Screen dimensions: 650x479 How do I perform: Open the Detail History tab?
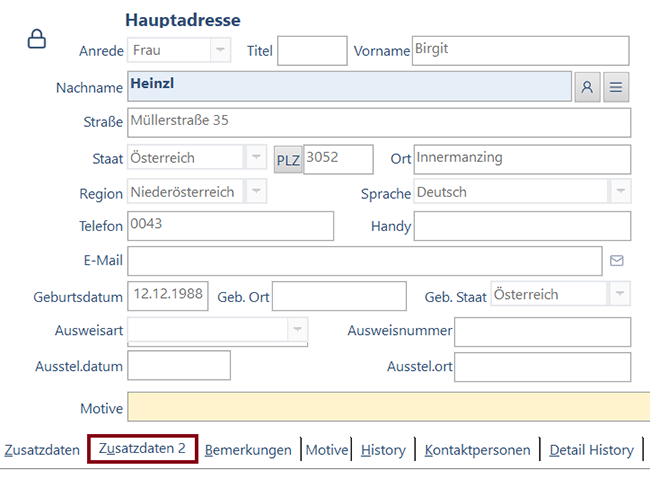click(x=591, y=450)
